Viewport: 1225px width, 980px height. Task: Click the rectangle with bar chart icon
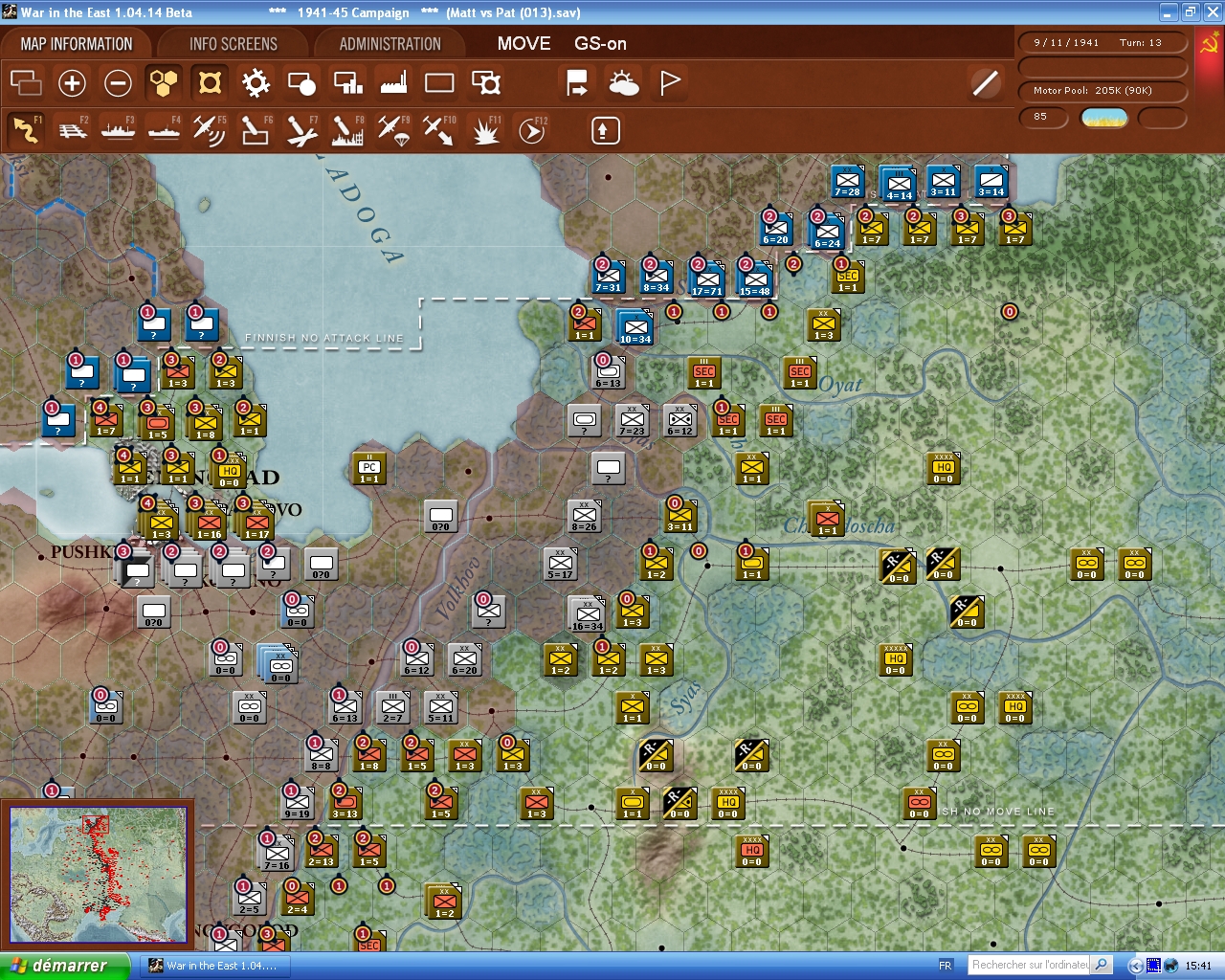(347, 83)
